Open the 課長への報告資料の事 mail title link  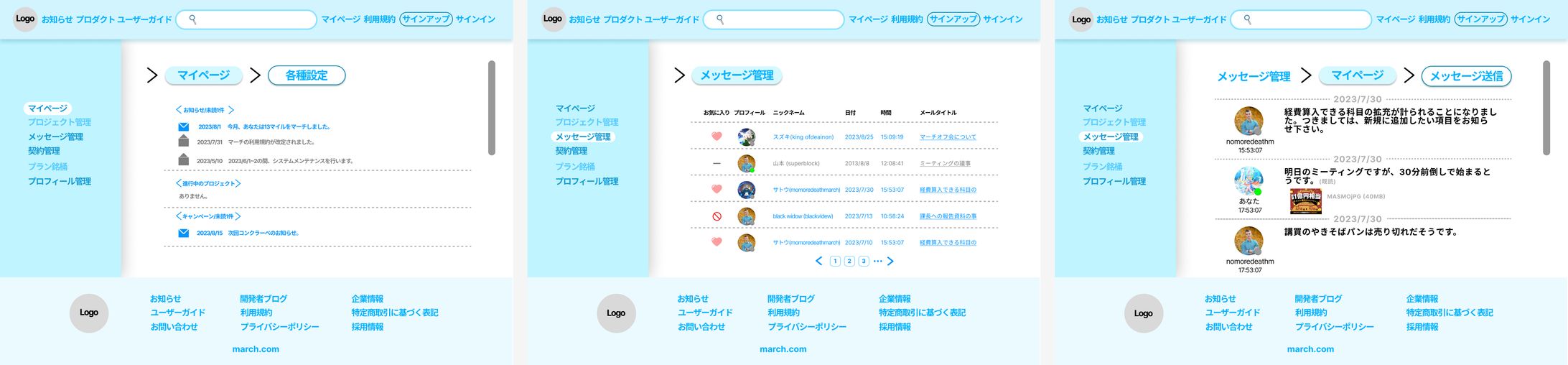tap(948, 216)
